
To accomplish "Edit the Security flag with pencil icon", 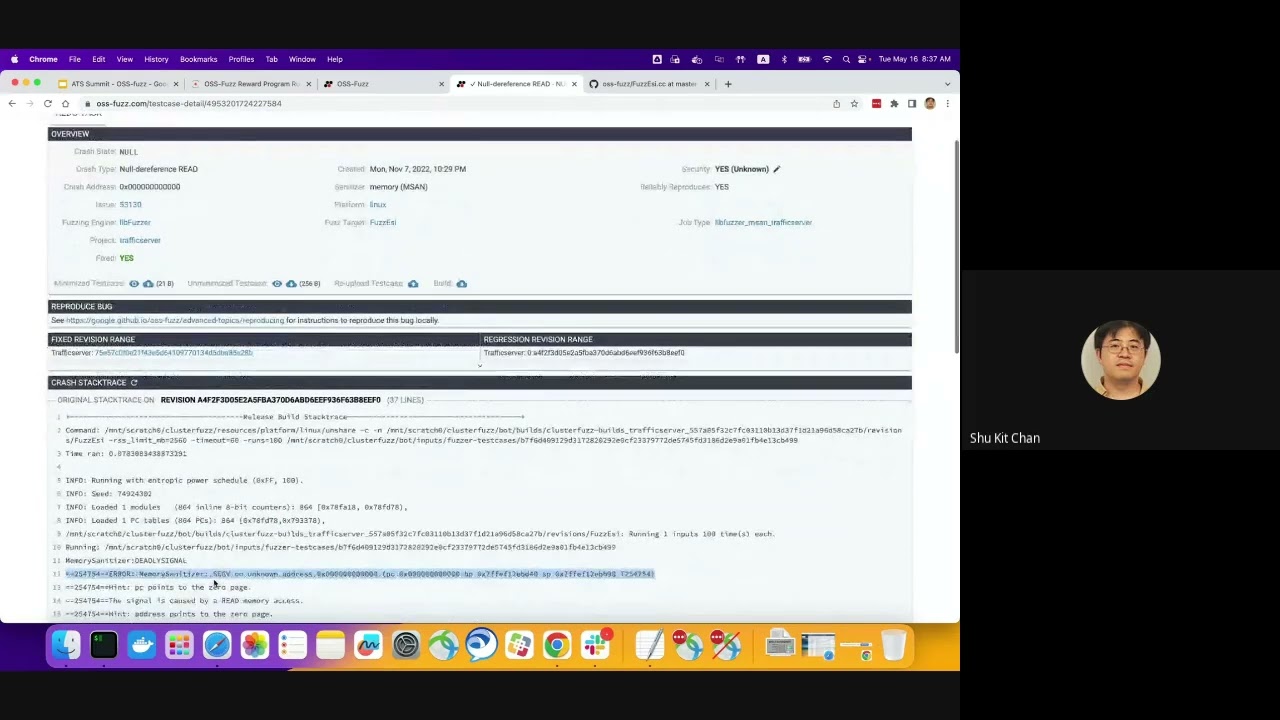I will coord(776,169).
